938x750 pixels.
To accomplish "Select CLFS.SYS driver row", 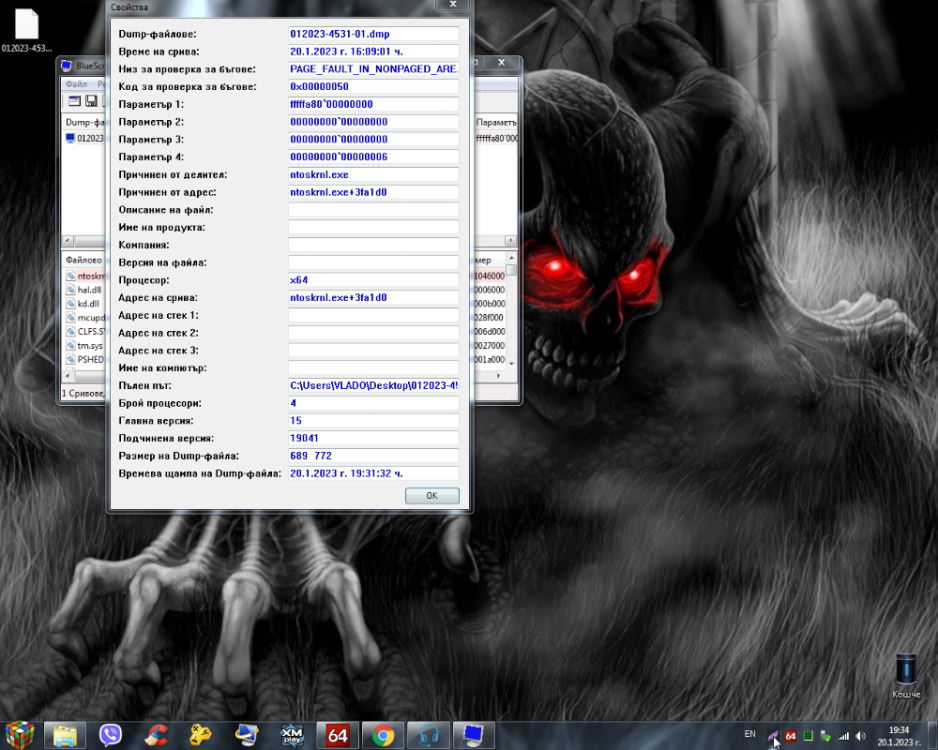I will coord(91,331).
